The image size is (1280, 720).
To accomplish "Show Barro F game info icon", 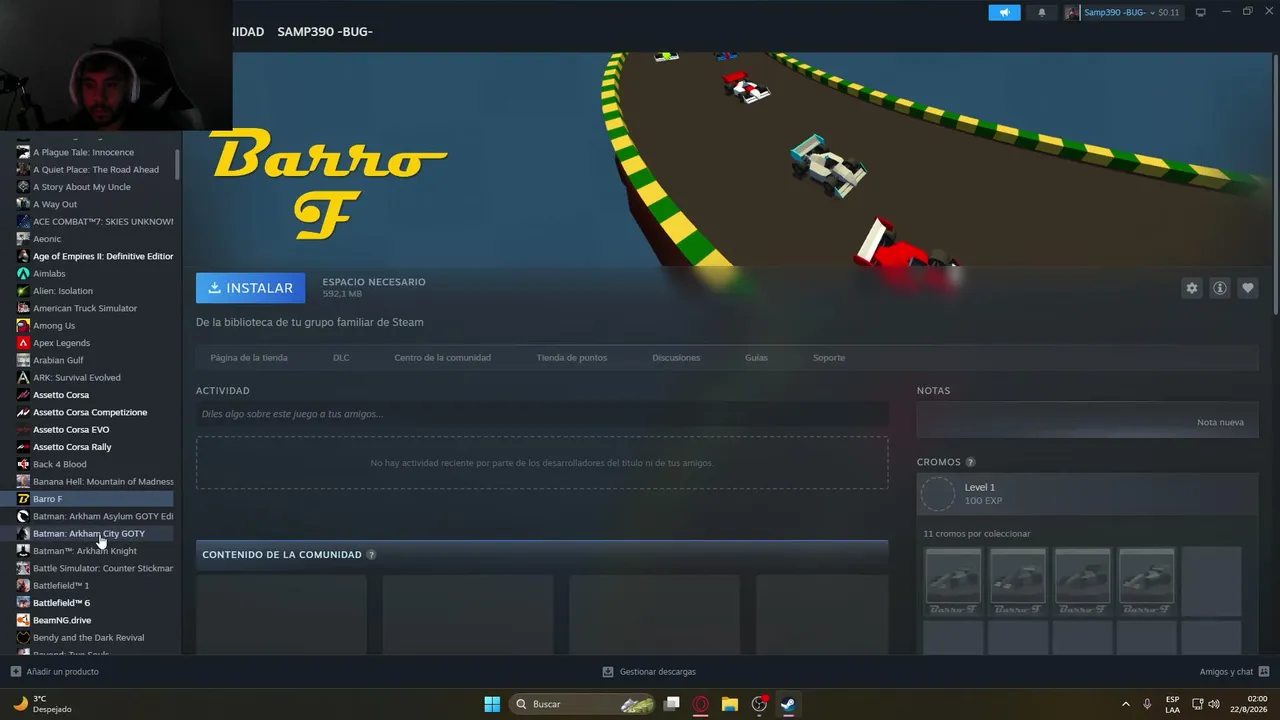I will pos(1220,288).
